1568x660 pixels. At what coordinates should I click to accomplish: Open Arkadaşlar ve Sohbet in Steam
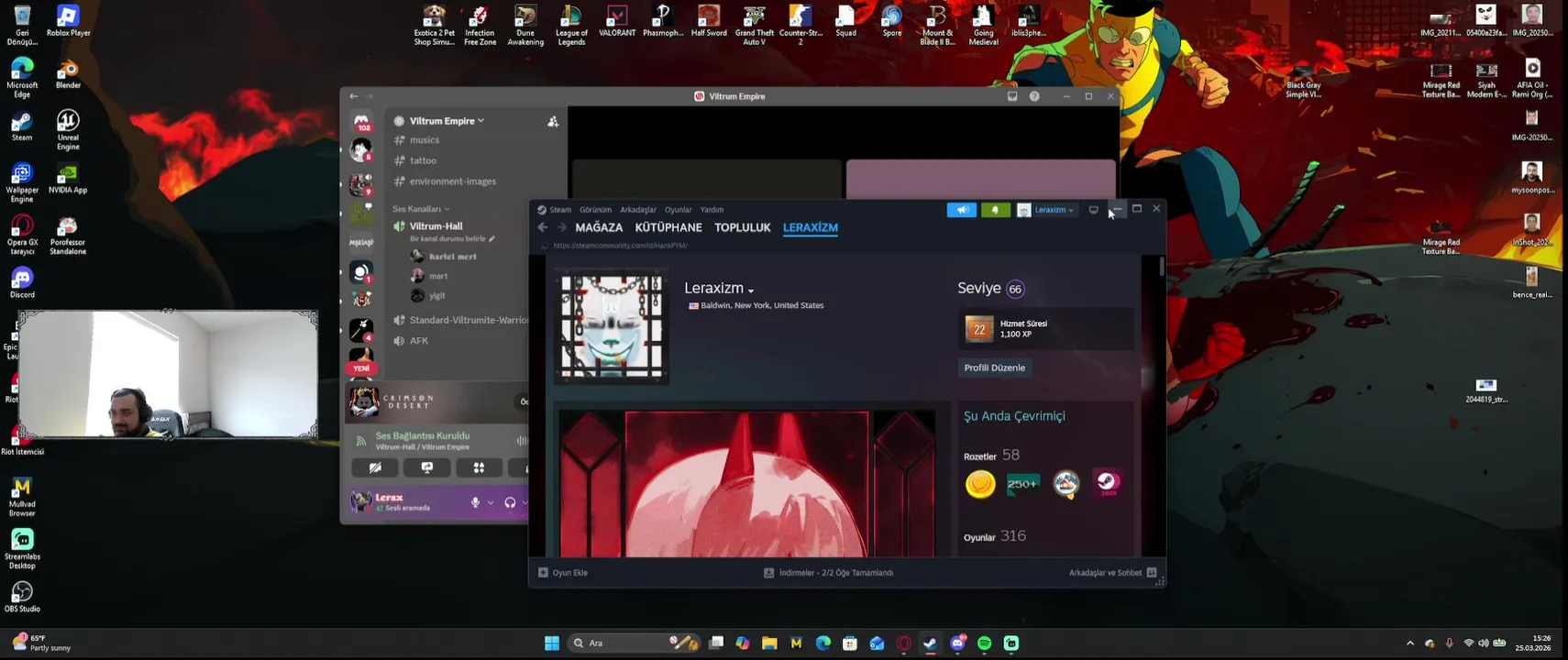click(x=1112, y=573)
